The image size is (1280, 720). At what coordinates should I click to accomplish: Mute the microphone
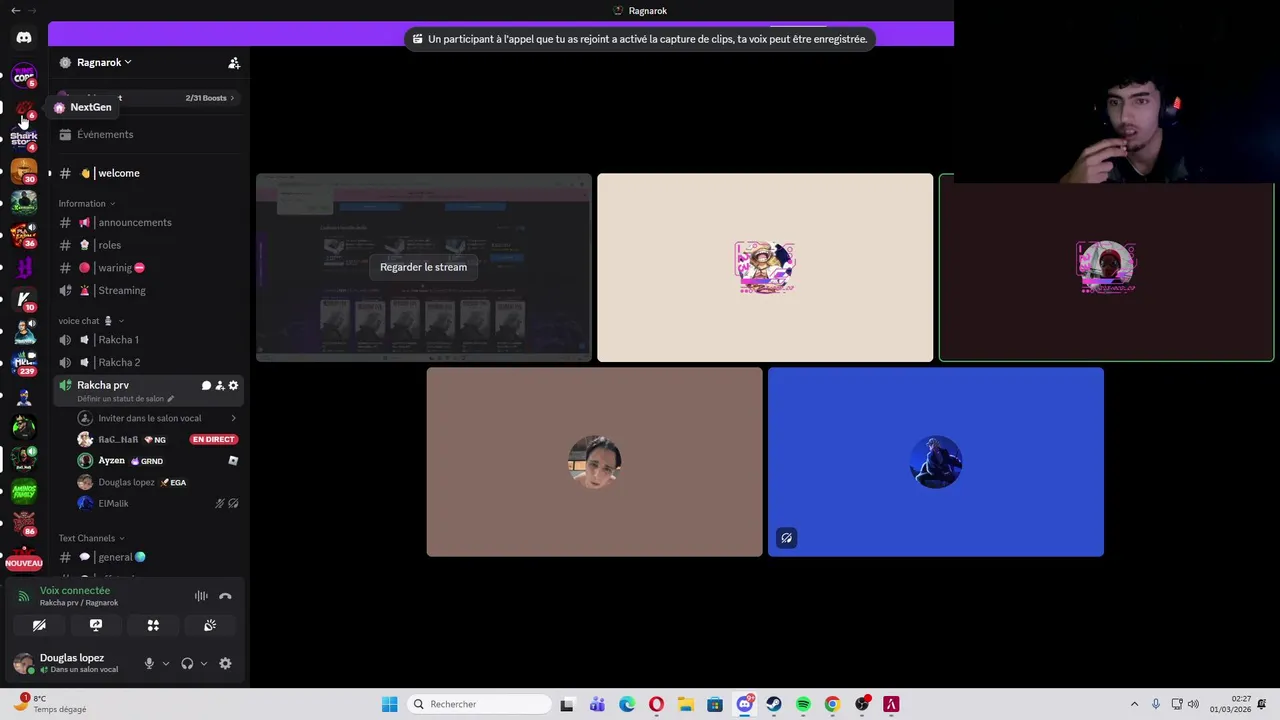tap(149, 664)
